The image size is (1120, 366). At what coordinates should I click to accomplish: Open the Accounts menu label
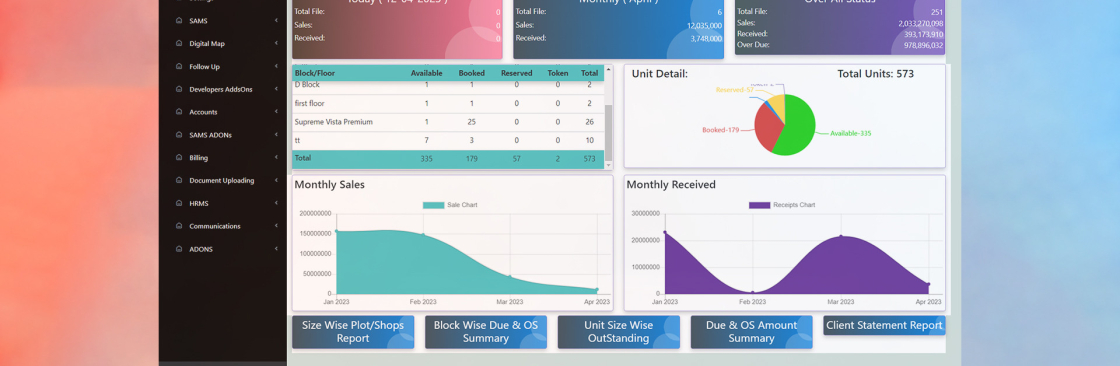coord(204,112)
